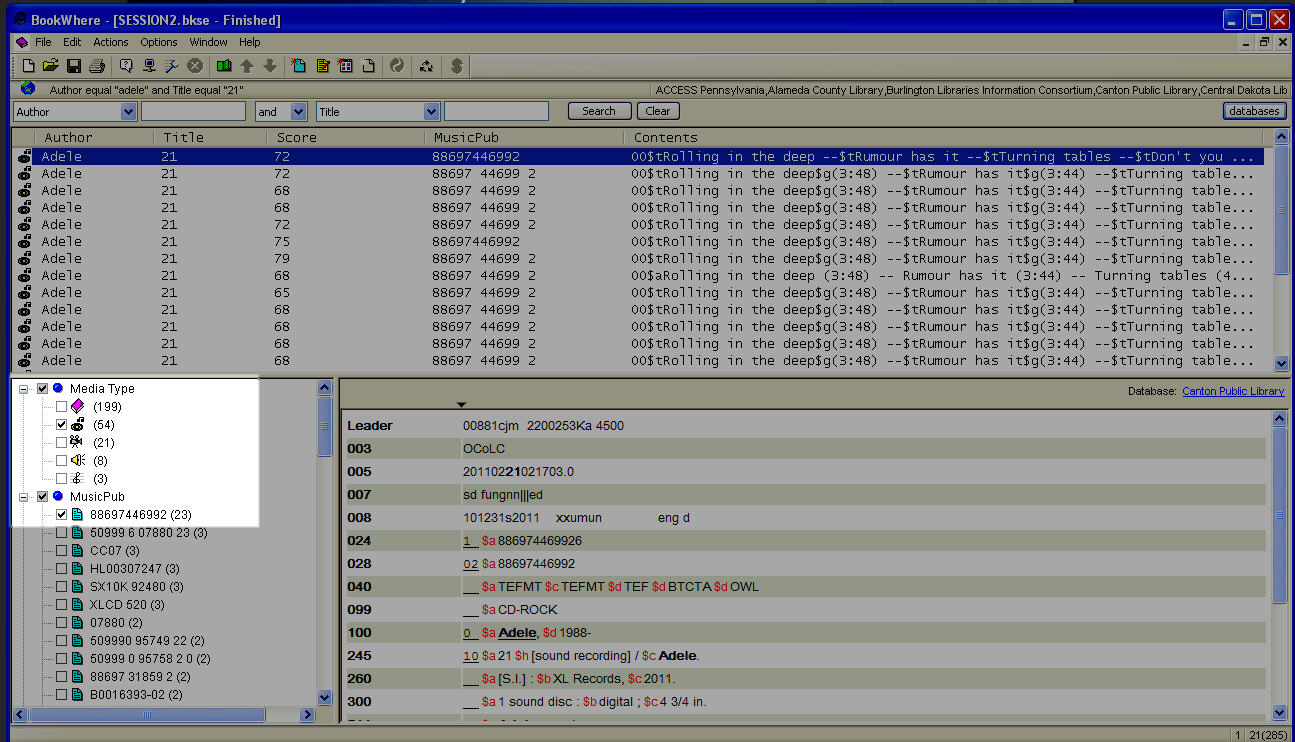
Task: Click the computer host toolbar icon
Action: coord(149,66)
